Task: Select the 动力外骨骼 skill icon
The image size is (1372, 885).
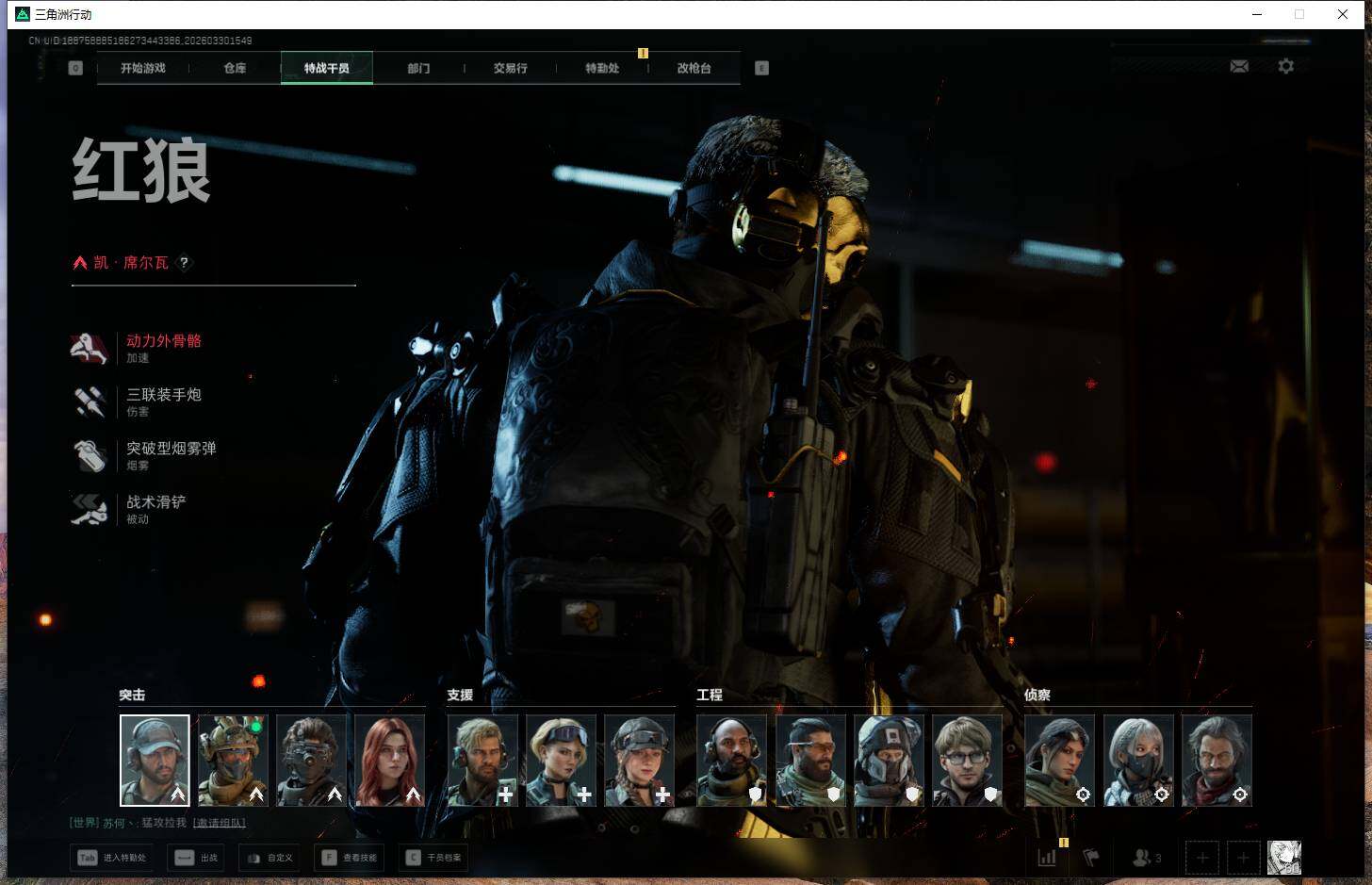Action: click(90, 348)
